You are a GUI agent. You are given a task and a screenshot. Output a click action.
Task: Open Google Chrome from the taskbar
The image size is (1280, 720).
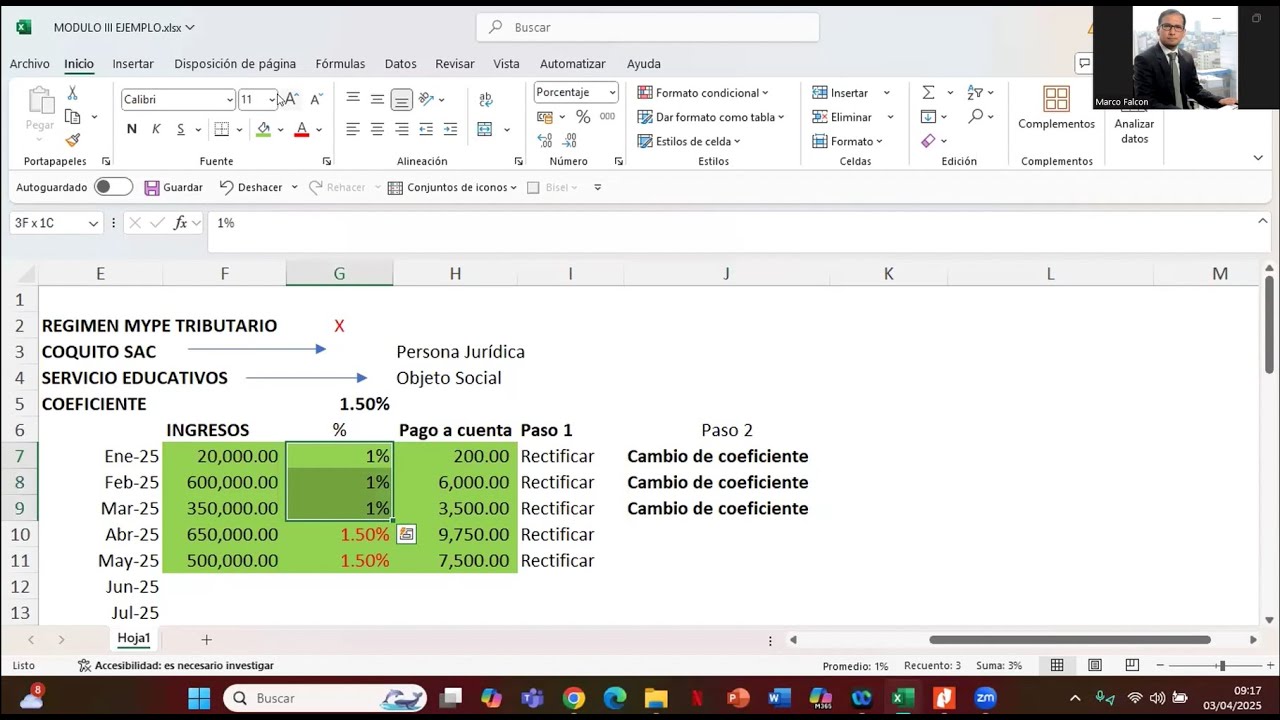[x=574, y=698]
